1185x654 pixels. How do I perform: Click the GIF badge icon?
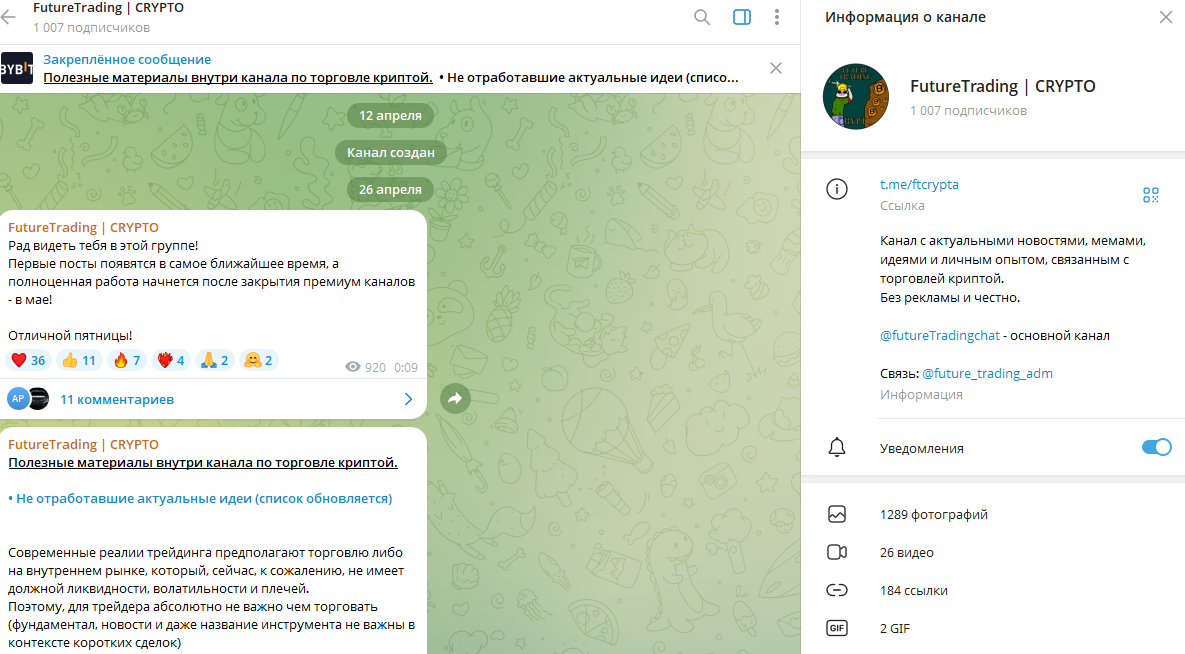[837, 628]
